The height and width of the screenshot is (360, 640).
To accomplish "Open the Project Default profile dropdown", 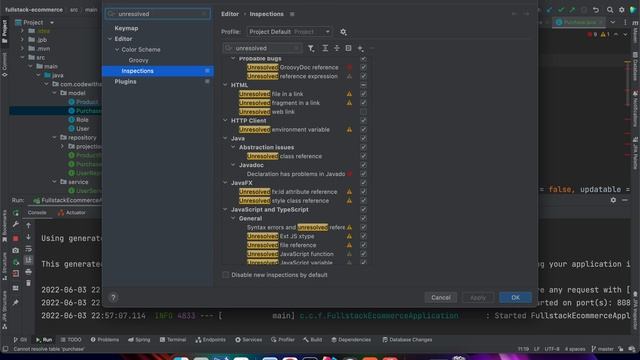I will pyautogui.click(x=289, y=32).
